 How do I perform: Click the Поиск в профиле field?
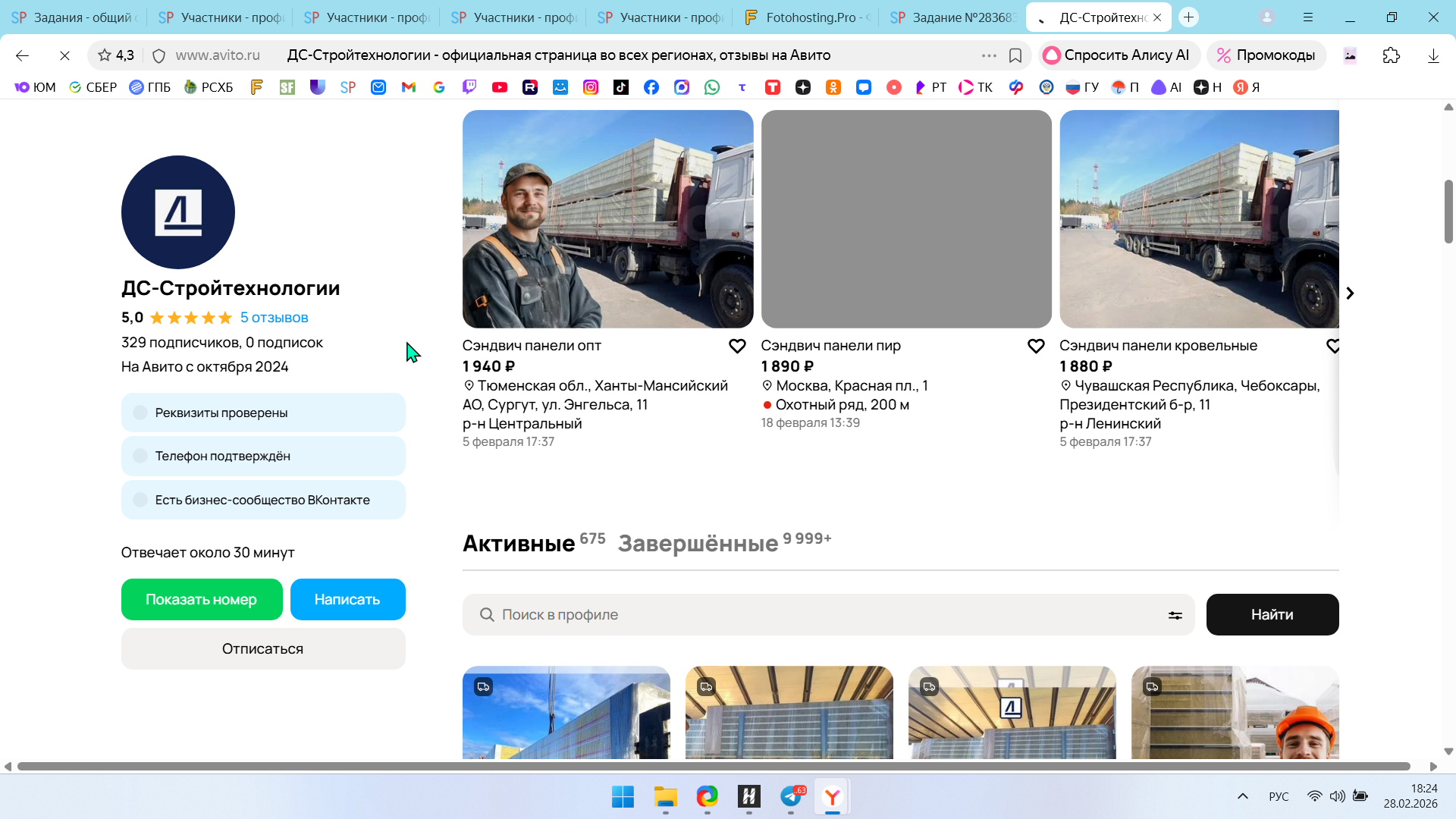click(x=819, y=615)
